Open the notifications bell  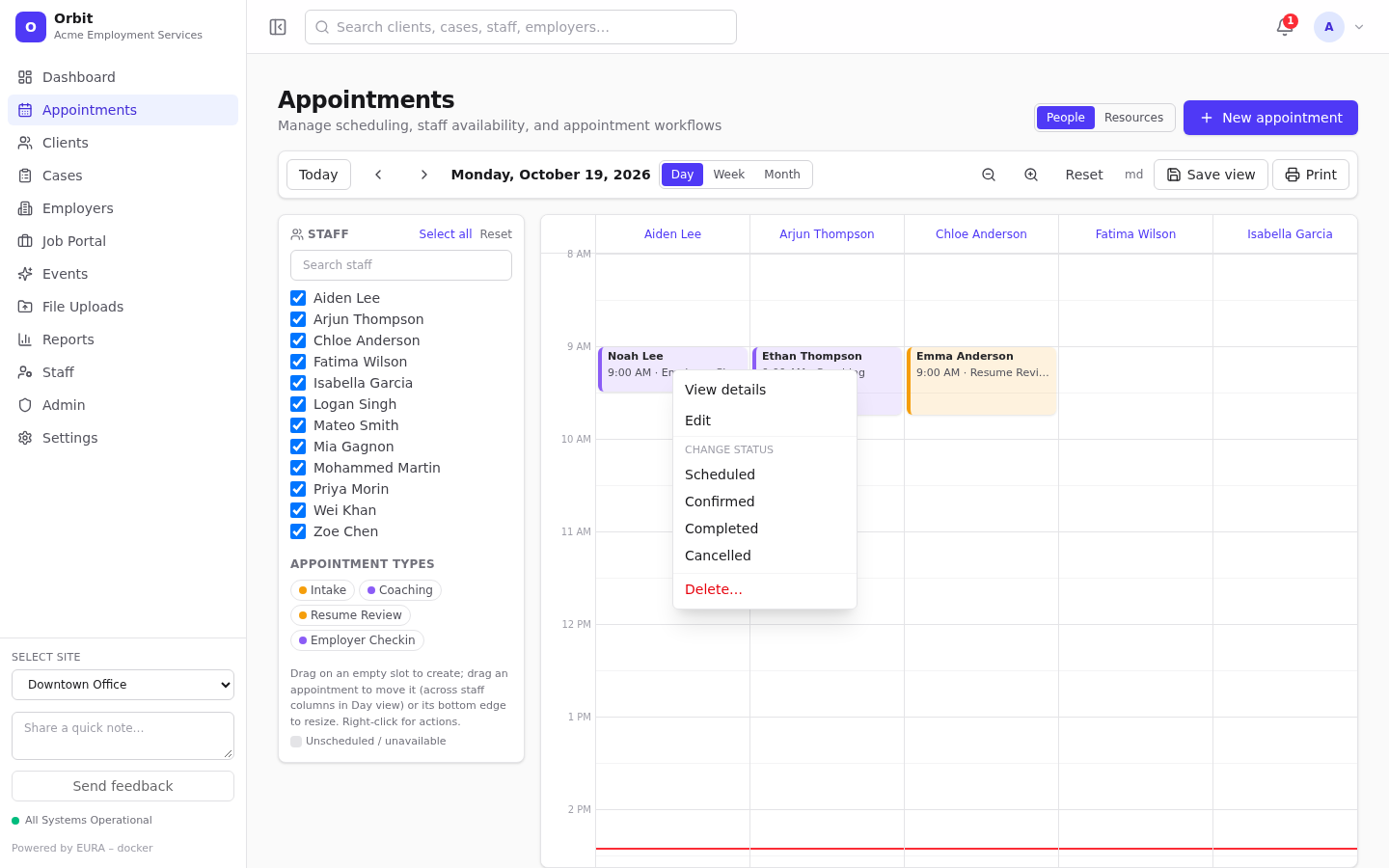[x=1285, y=27]
